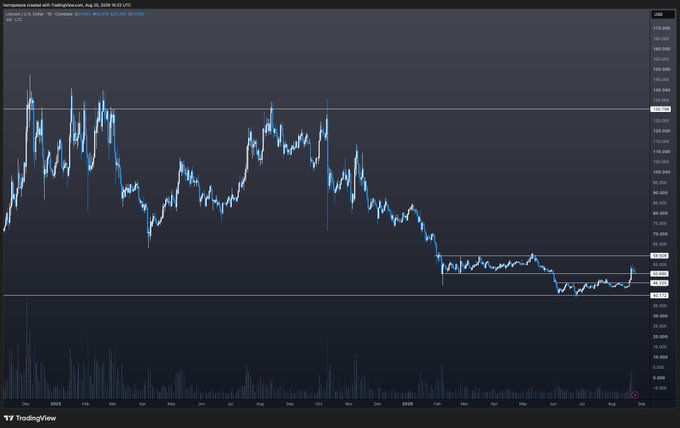
Task: Click the 130.798 price label
Action: pyautogui.click(x=660, y=109)
